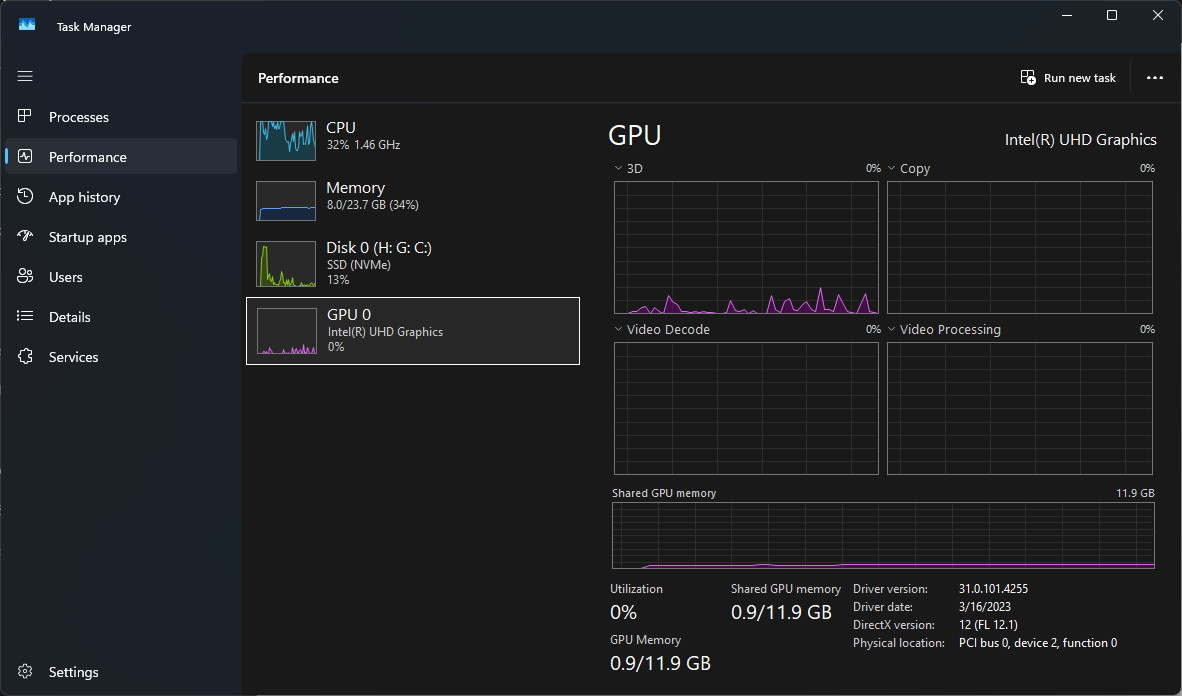Click the App history clock icon
Screen dimensions: 1182x696
[x=25, y=196]
